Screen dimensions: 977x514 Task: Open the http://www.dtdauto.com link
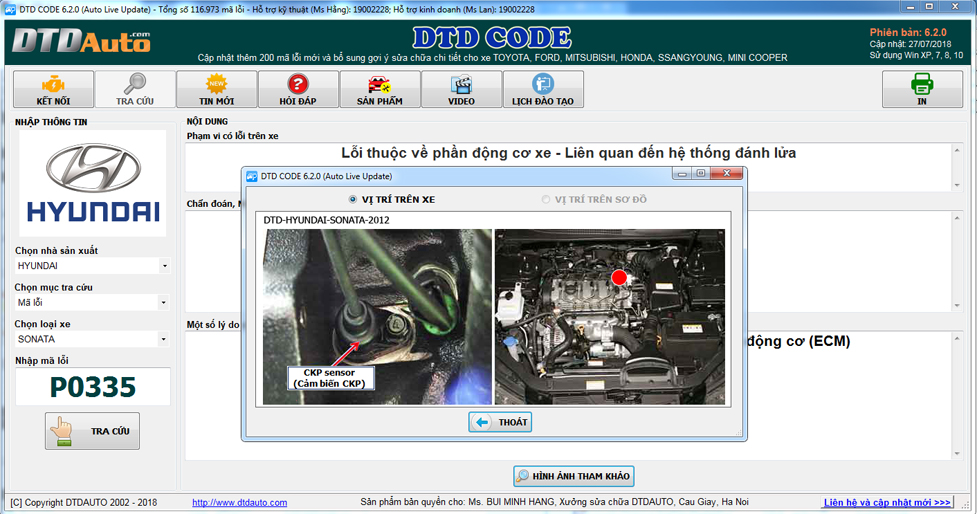point(239,502)
